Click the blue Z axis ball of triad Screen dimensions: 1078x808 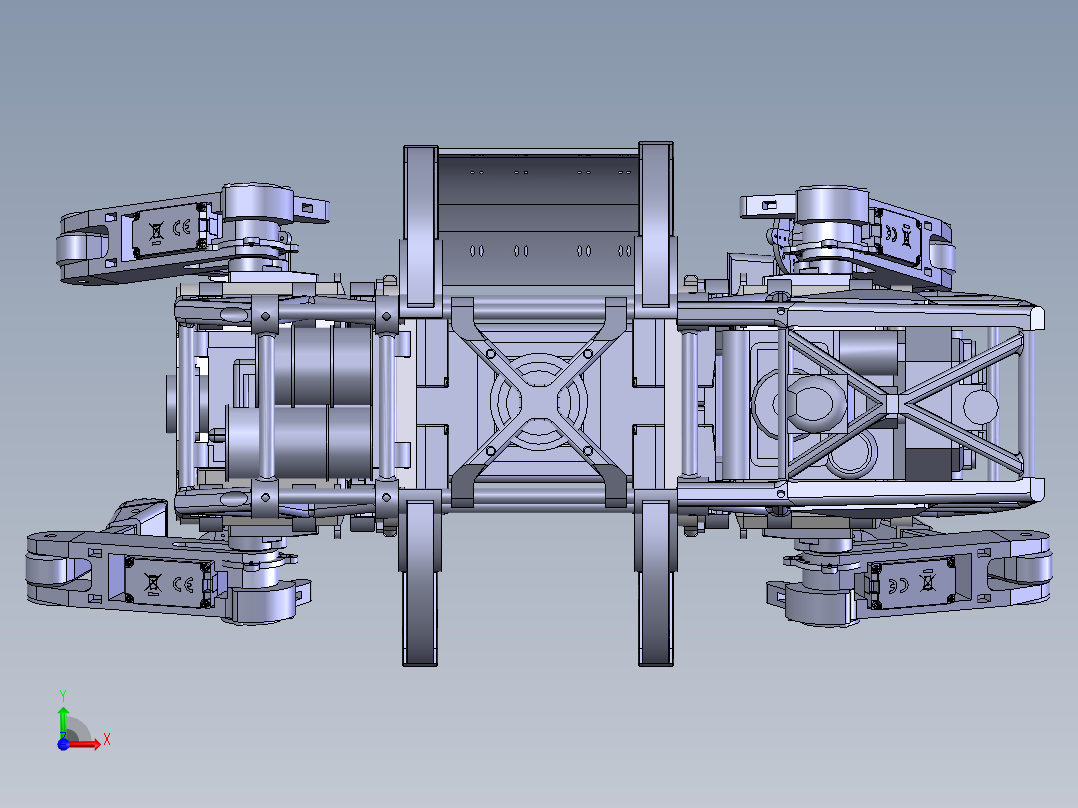click(63, 744)
